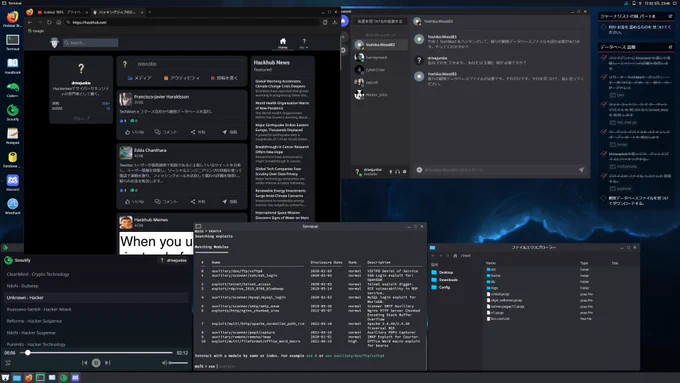Viewport: 680px width, 383px height.
Task: Skip to next track in Scoutify
Action: (108, 363)
